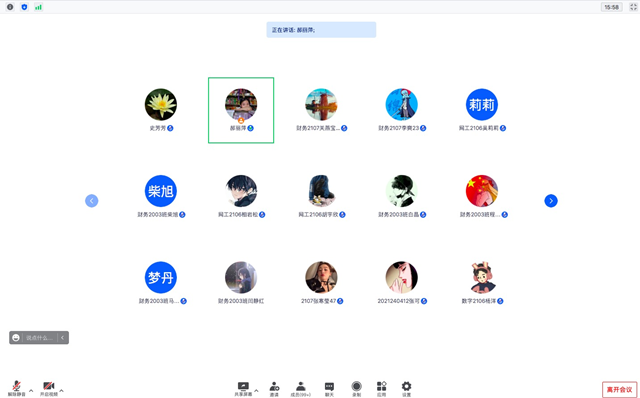The image size is (640, 398).
Task: Click the blue security shield icon
Action: (24, 7)
